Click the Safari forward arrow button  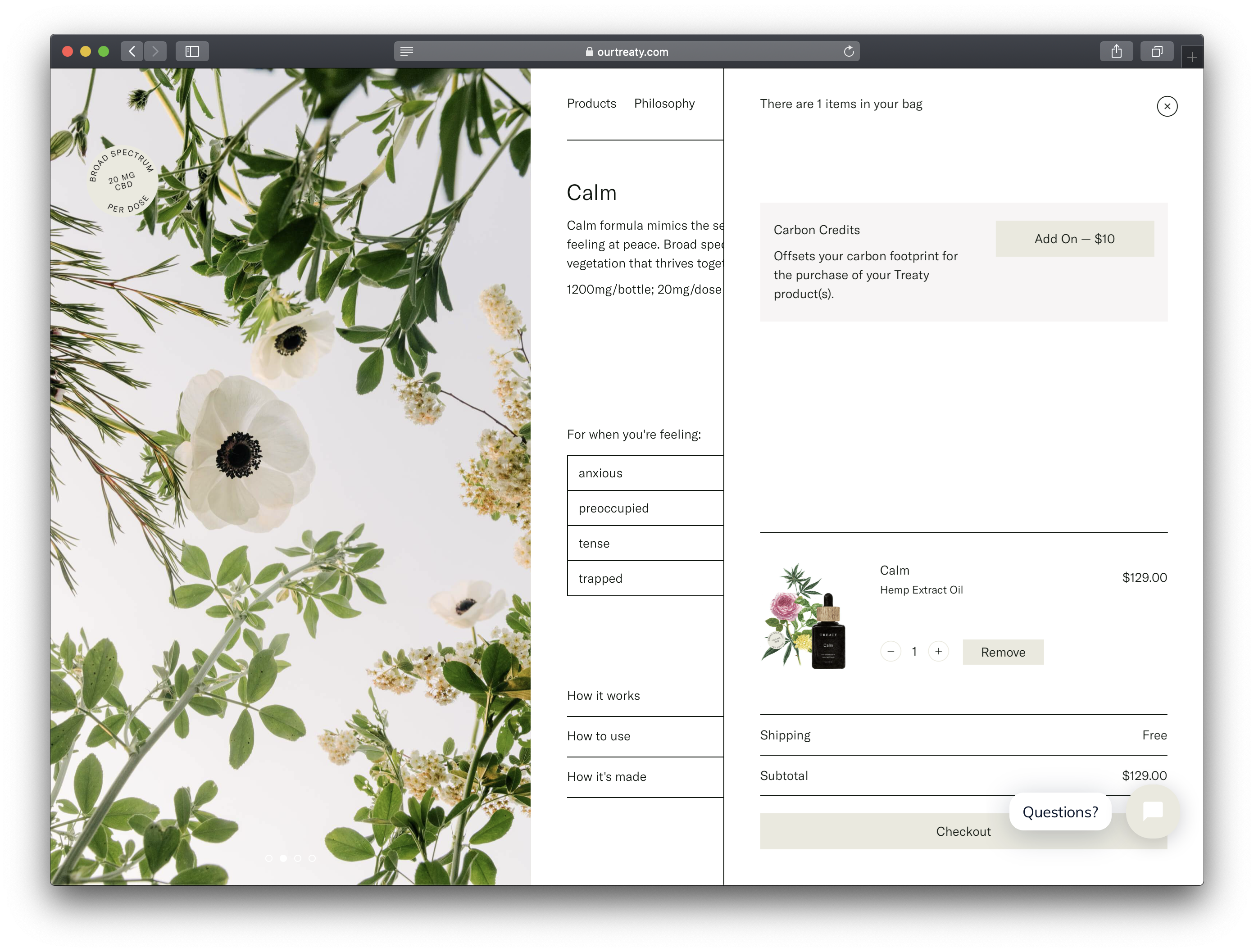pos(155,52)
